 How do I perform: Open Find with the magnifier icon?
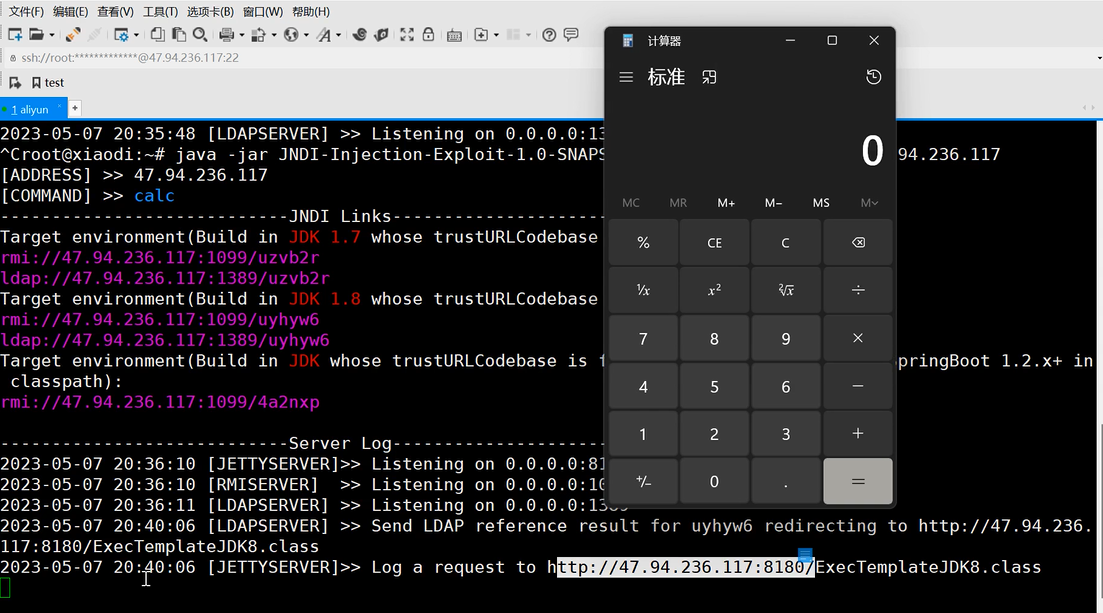pos(200,34)
